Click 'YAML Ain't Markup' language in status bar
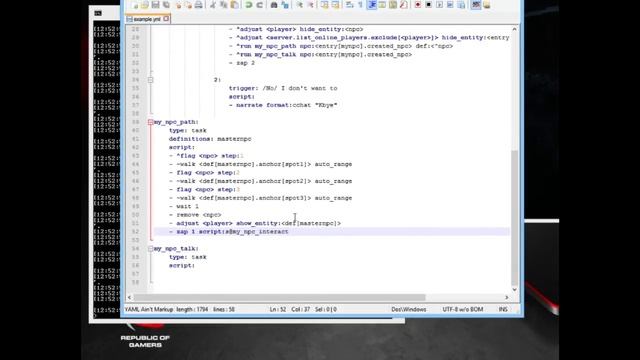This screenshot has height=360, width=640. coord(149,309)
